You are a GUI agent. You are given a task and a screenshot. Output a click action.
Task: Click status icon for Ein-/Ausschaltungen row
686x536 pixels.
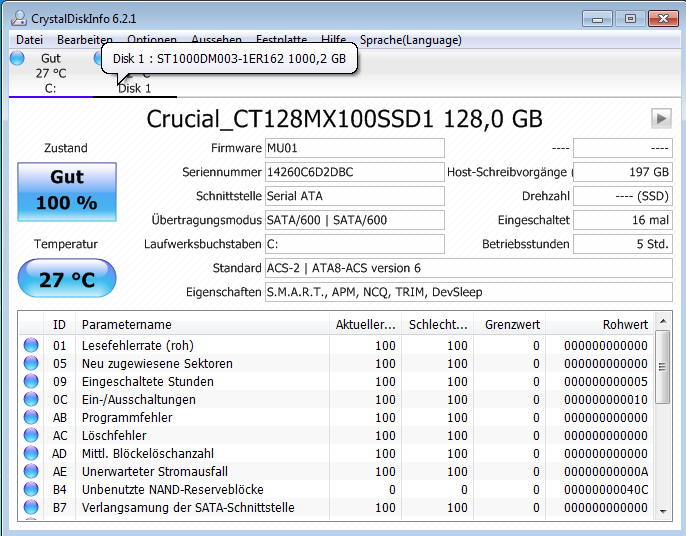(31, 399)
